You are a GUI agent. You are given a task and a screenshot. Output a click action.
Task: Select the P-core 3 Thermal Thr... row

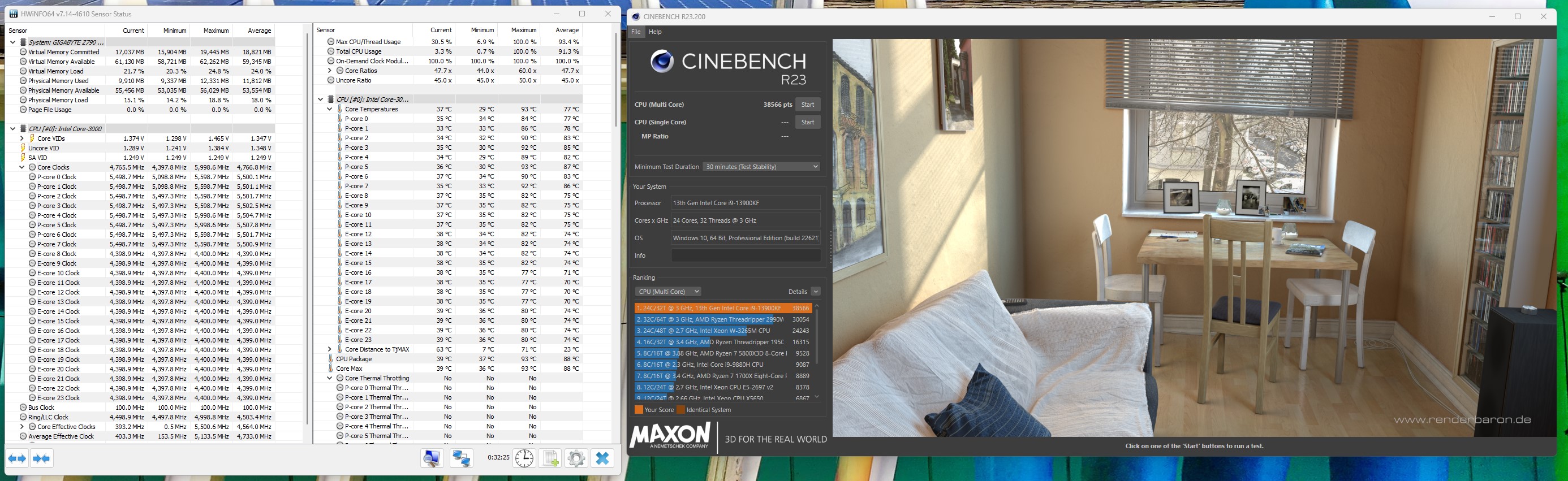coord(449,417)
